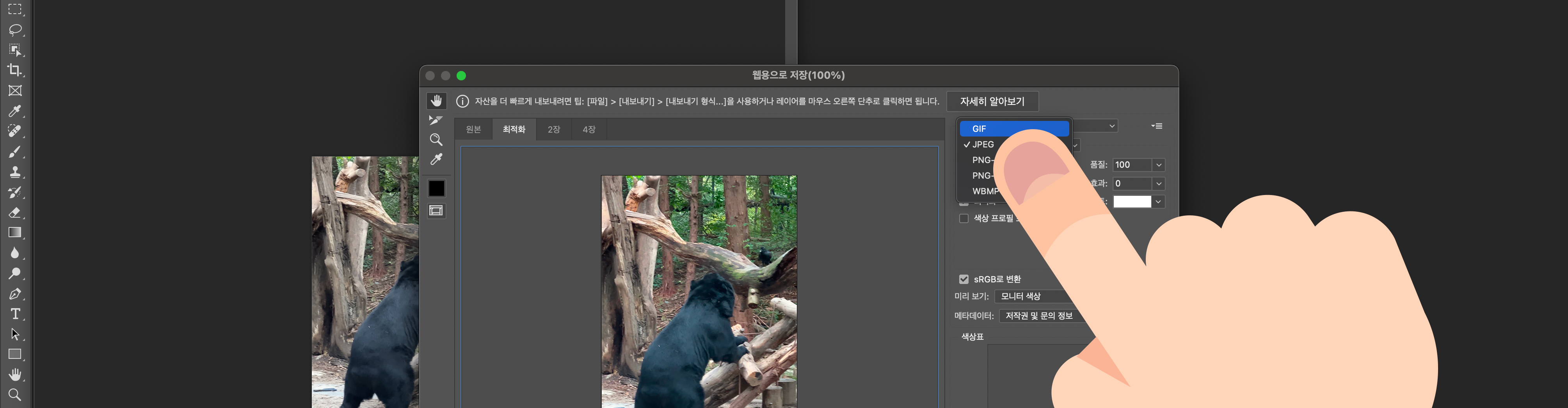Click the 자세히 알아보기 button
This screenshot has height=408, width=1568.
click(992, 101)
